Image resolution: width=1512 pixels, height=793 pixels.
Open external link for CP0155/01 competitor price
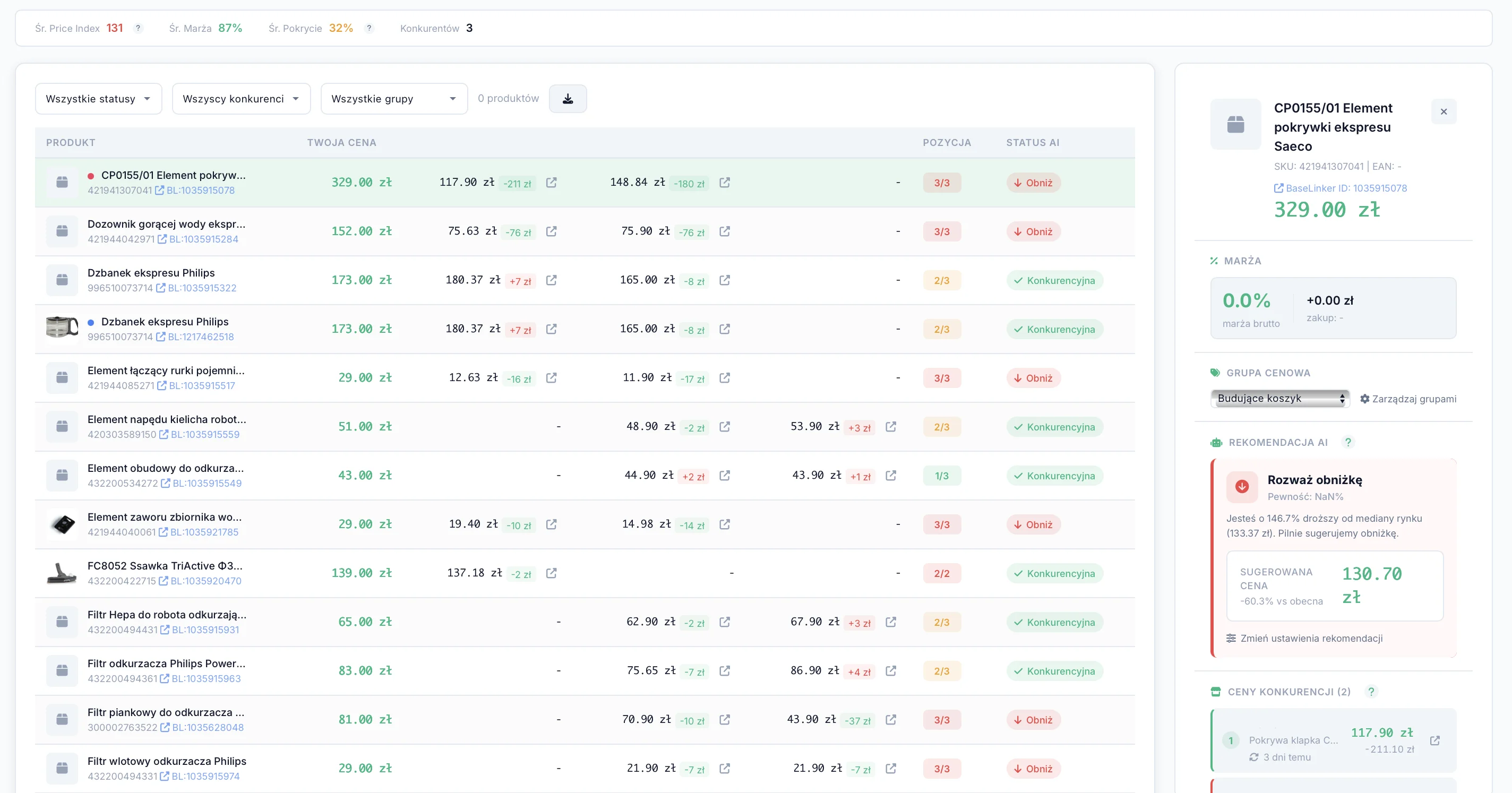(551, 183)
